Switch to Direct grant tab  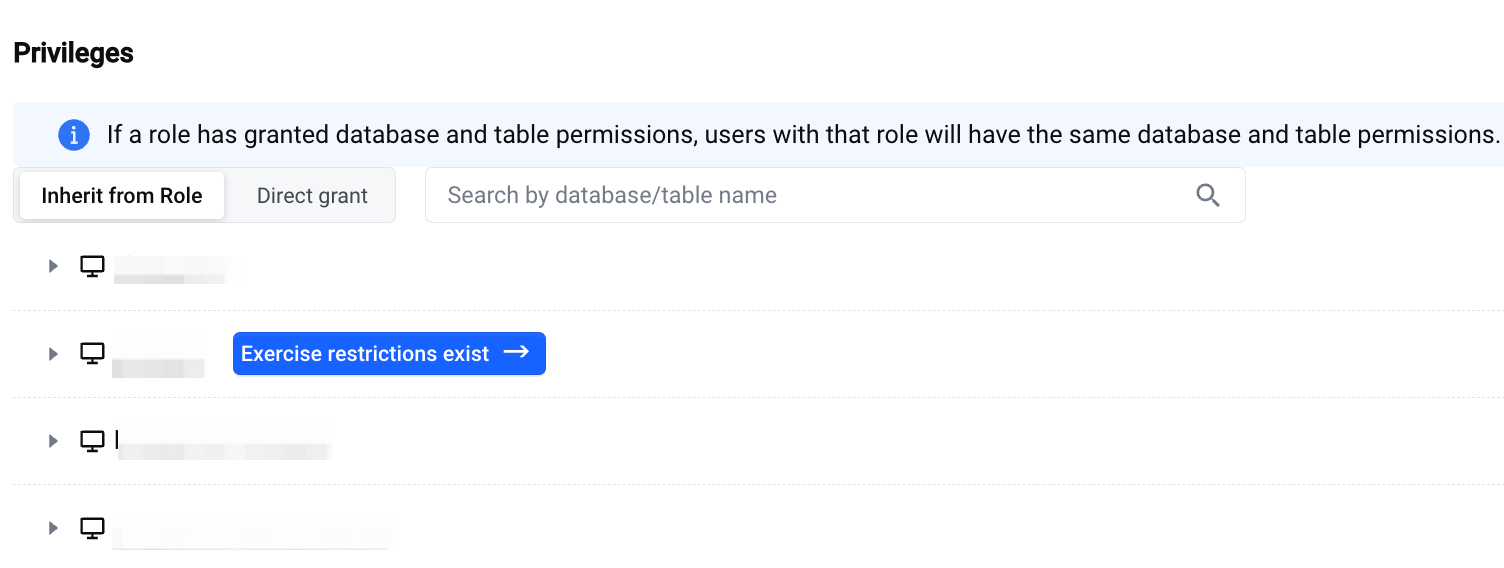[x=312, y=195]
